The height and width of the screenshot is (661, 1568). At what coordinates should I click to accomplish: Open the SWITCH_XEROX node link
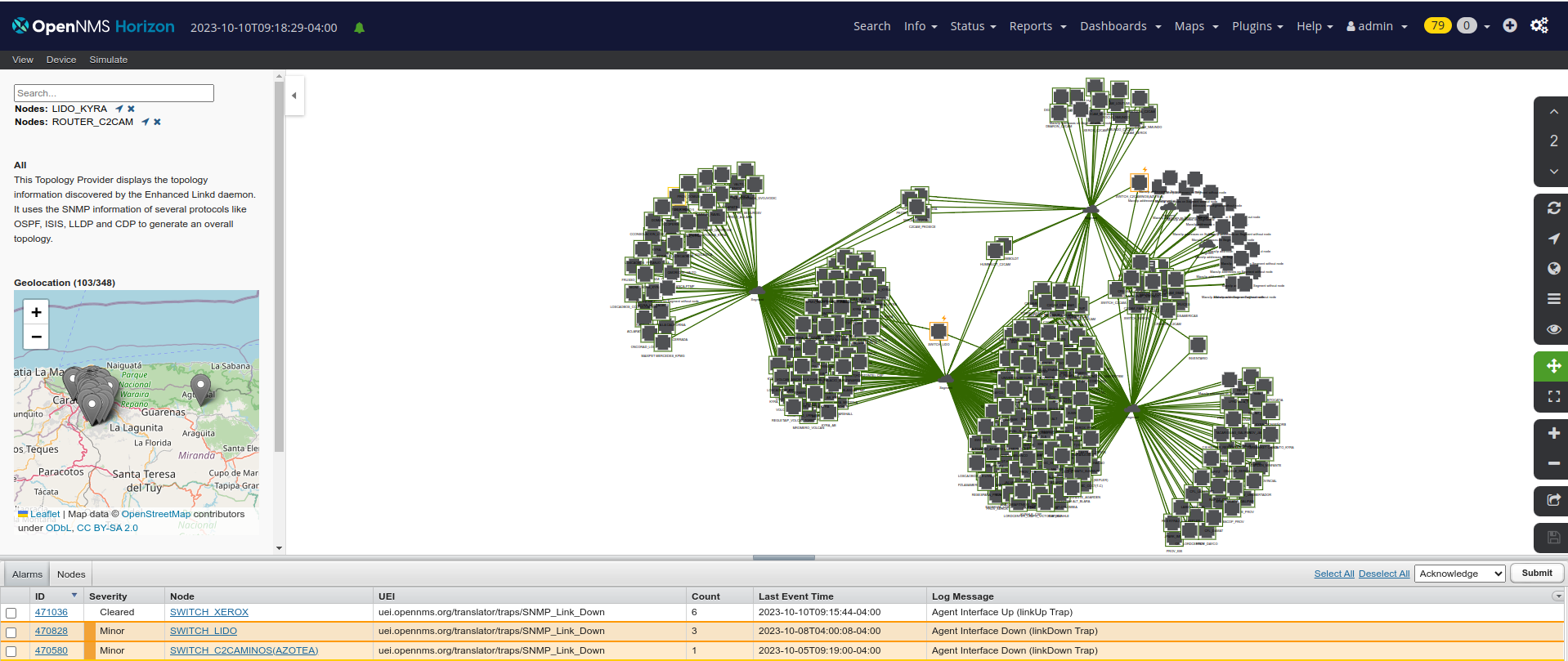(x=209, y=612)
